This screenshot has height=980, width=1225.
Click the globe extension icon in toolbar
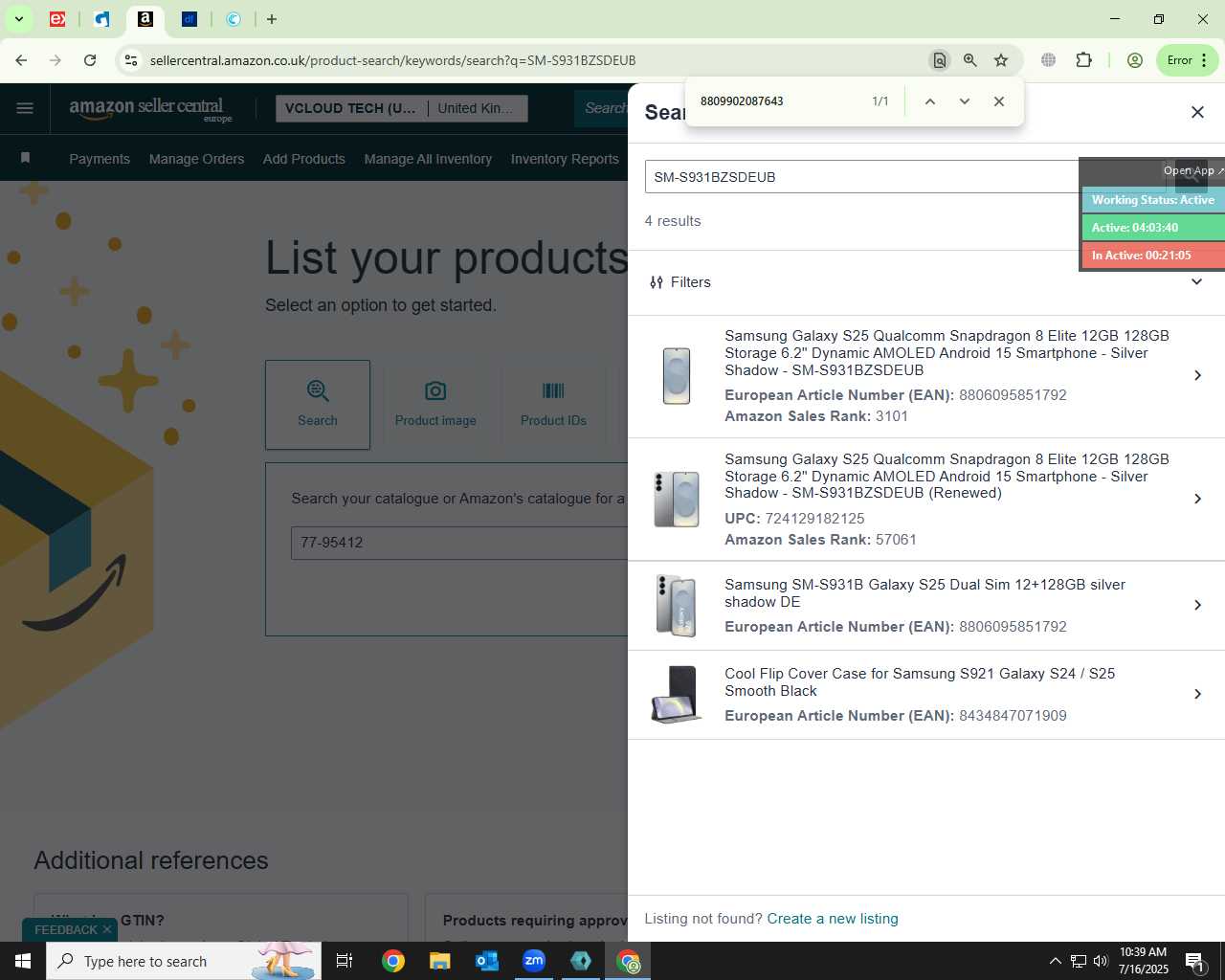pos(1049,60)
